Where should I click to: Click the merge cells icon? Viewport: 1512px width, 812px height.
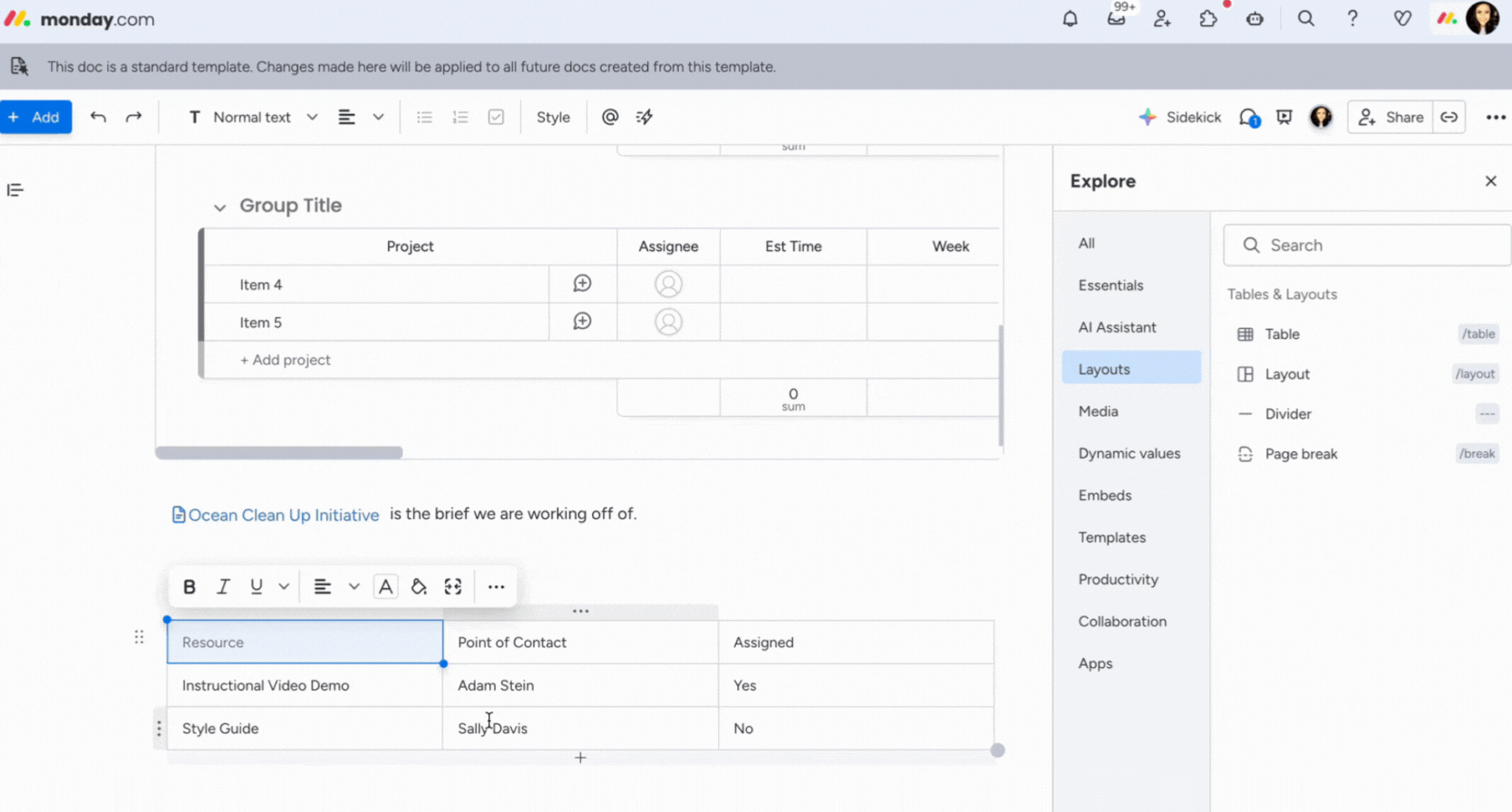click(453, 587)
